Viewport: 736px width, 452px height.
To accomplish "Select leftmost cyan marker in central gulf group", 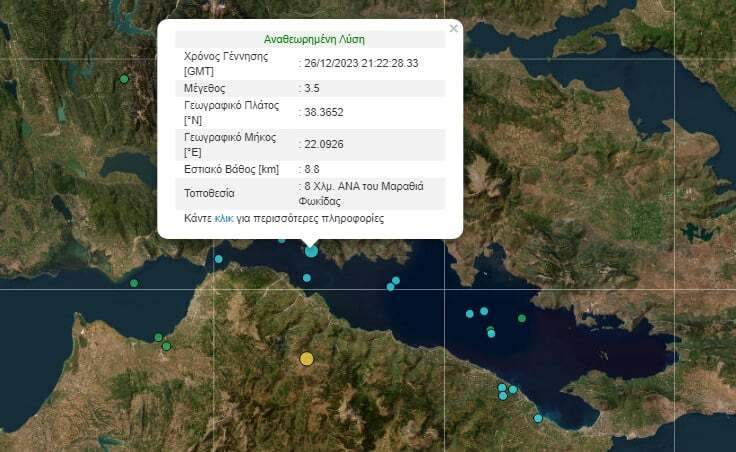I will pos(469,314).
